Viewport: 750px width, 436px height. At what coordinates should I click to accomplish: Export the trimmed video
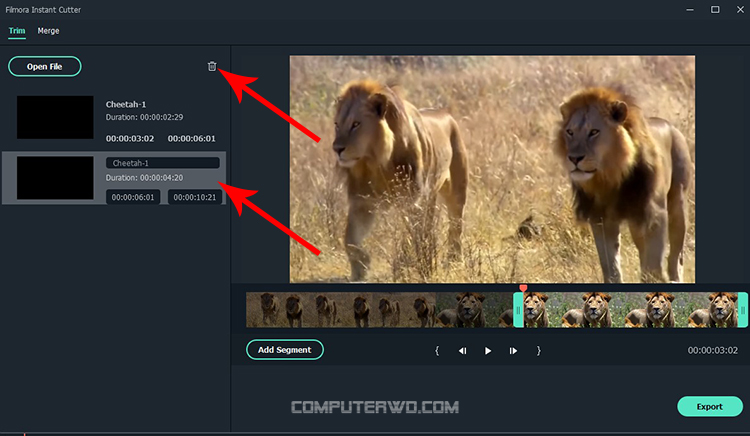710,406
